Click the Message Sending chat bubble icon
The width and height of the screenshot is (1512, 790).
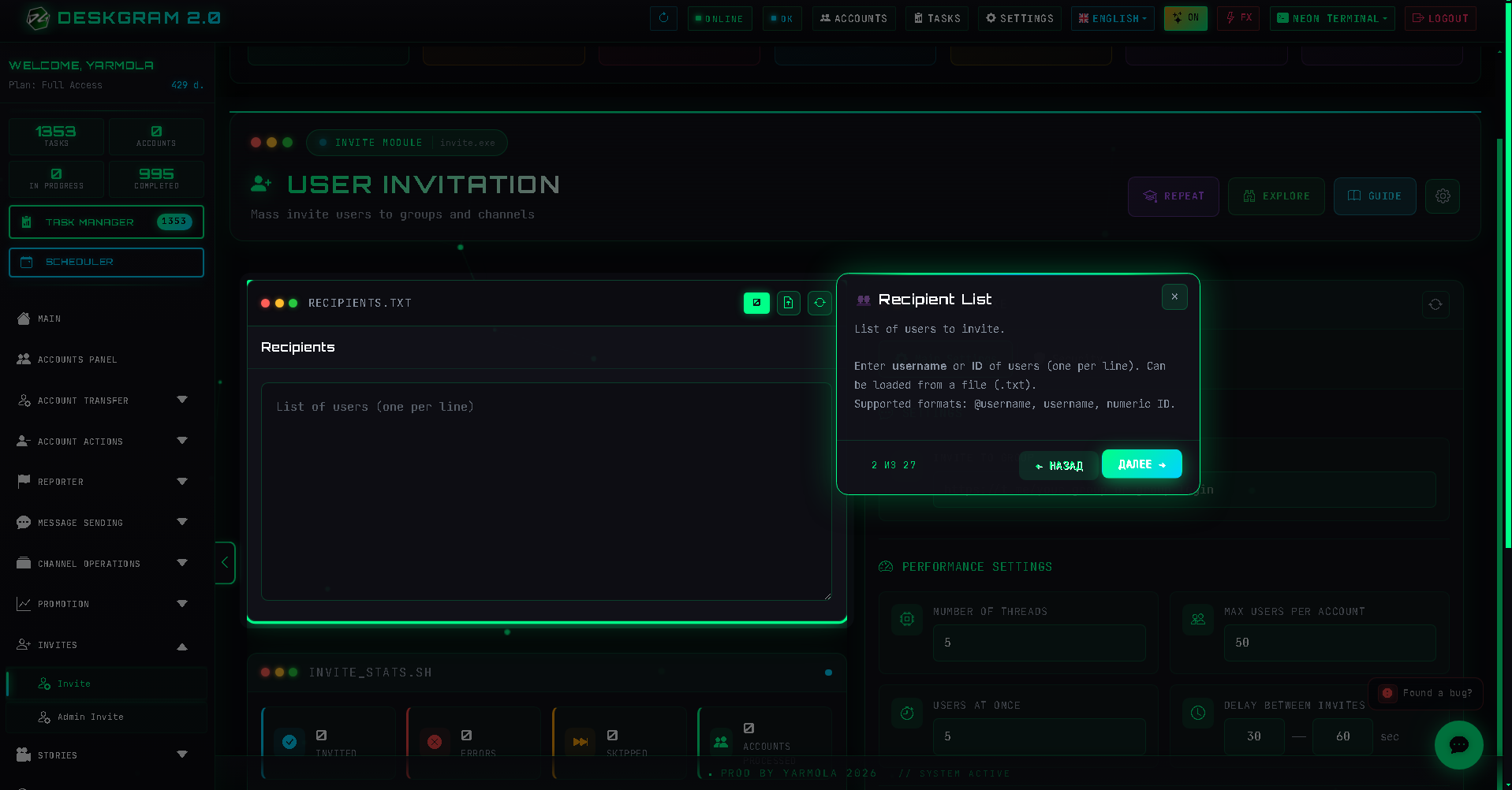point(24,523)
